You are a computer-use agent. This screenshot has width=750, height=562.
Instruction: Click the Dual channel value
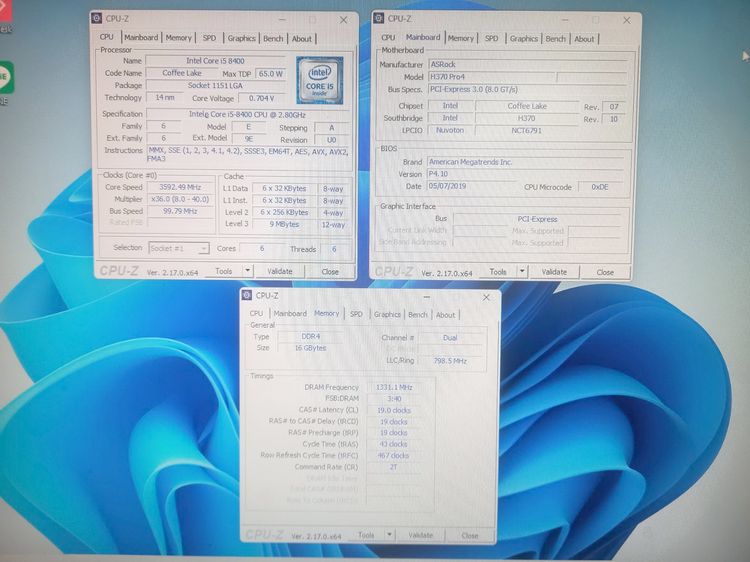[x=450, y=338]
